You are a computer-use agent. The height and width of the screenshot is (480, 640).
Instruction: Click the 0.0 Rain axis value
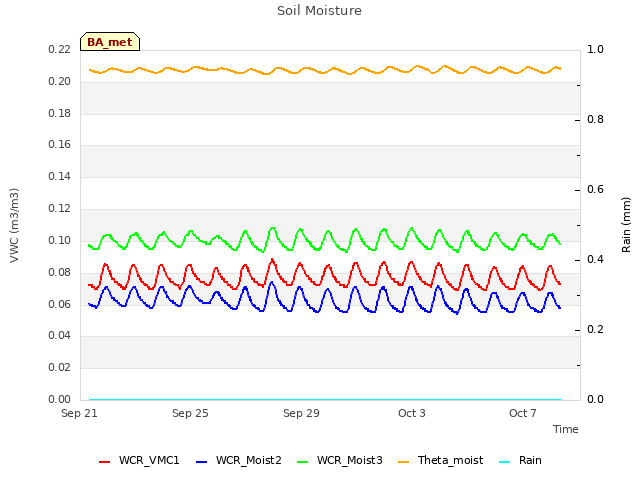point(595,399)
